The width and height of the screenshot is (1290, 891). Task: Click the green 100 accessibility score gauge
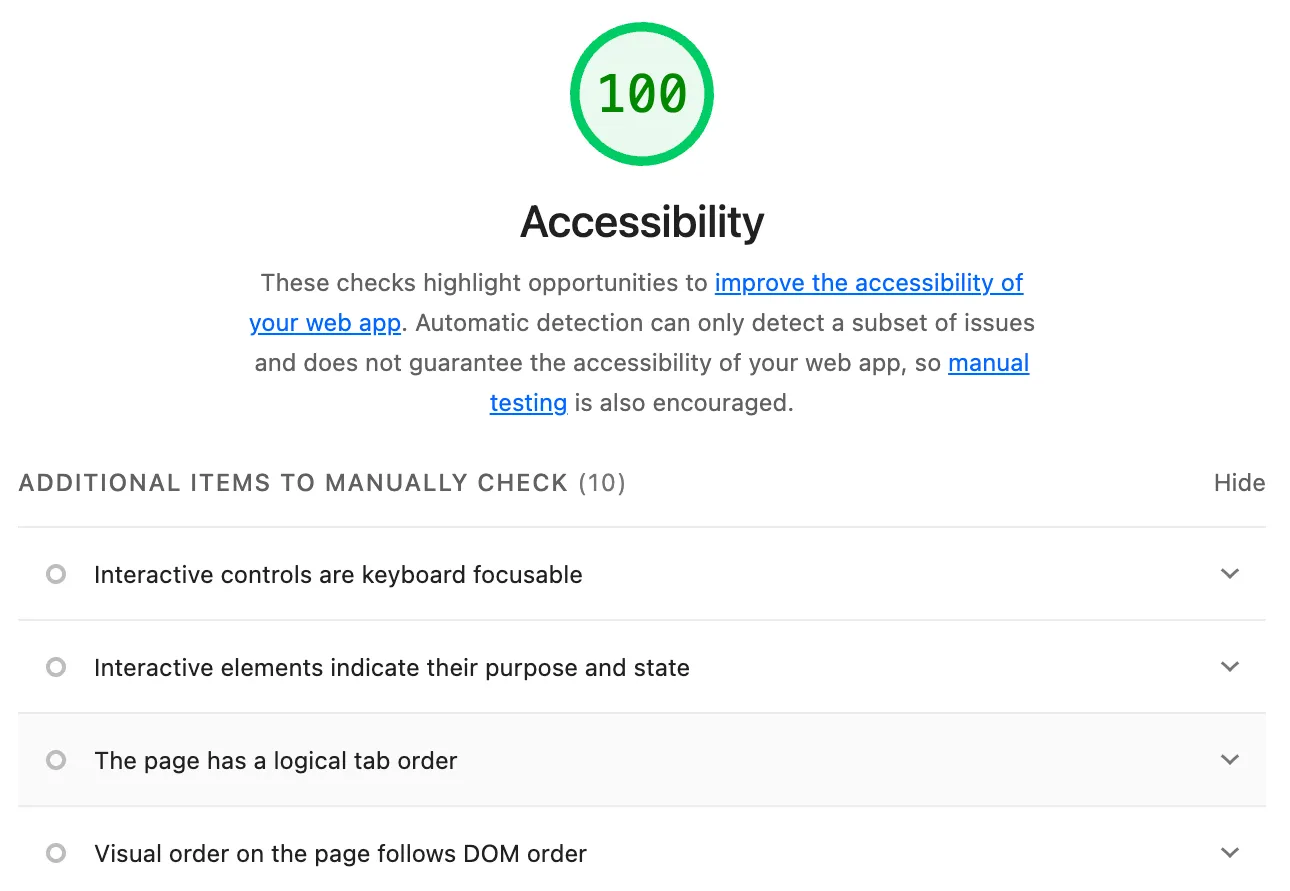tap(641, 93)
